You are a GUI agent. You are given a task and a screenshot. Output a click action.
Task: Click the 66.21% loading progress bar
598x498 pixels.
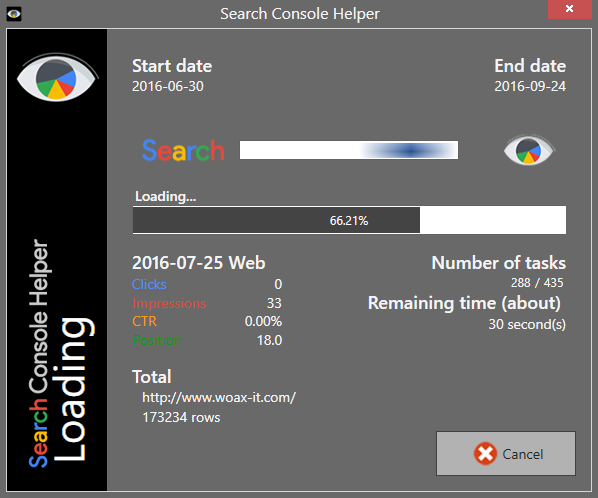349,220
